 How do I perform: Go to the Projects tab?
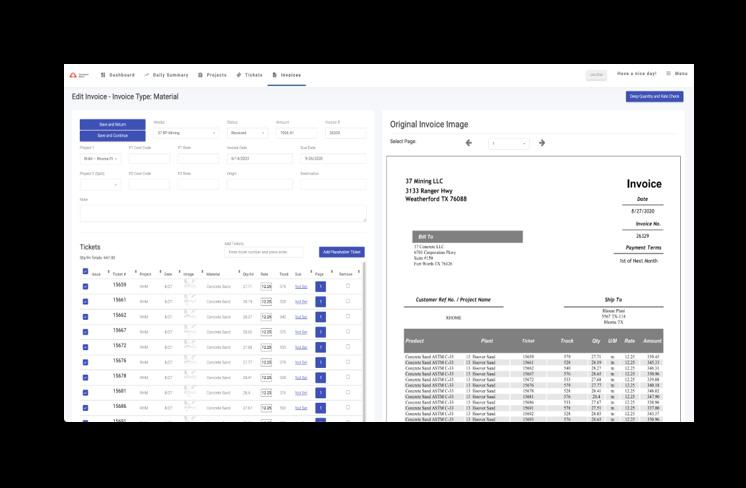tap(212, 75)
